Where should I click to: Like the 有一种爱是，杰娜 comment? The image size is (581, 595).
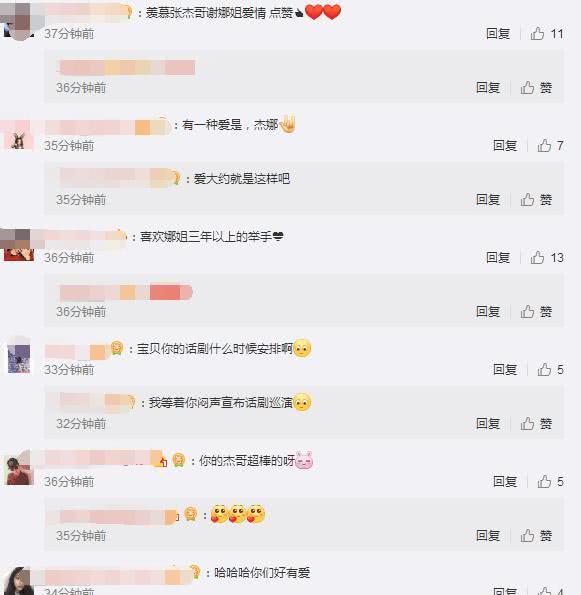tap(550, 146)
